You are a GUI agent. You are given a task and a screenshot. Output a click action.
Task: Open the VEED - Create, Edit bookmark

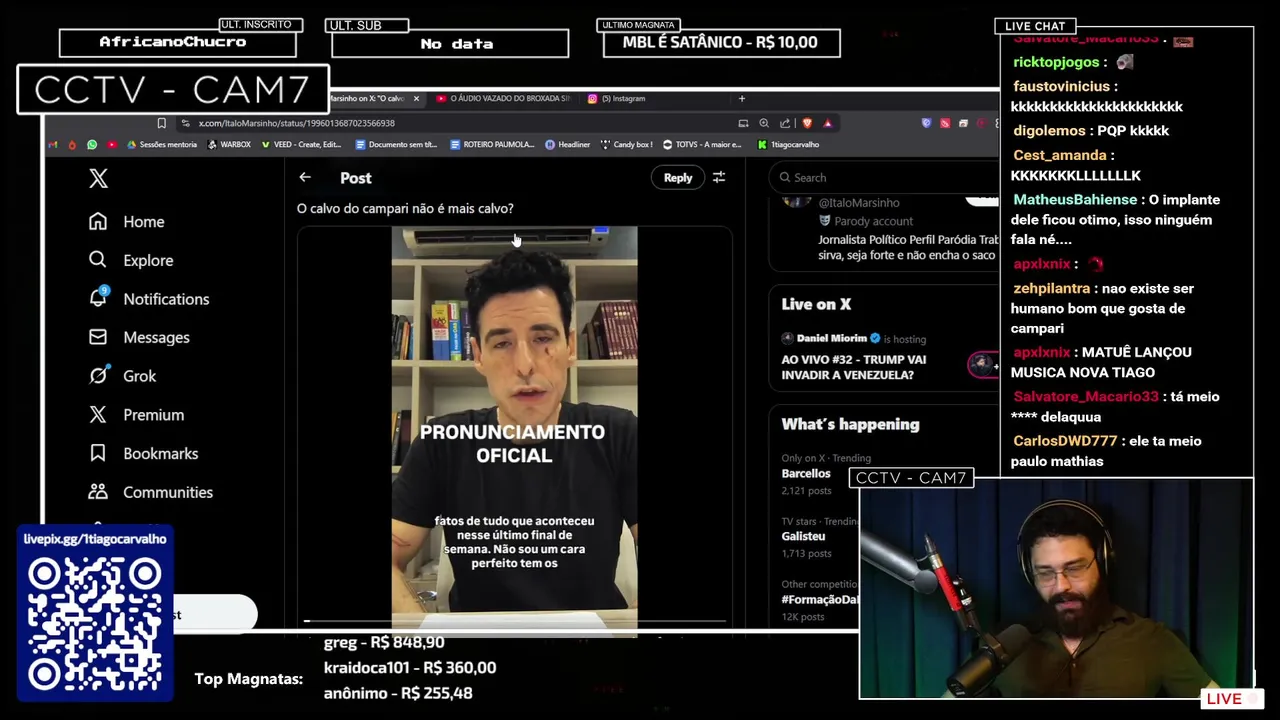pyautogui.click(x=301, y=144)
